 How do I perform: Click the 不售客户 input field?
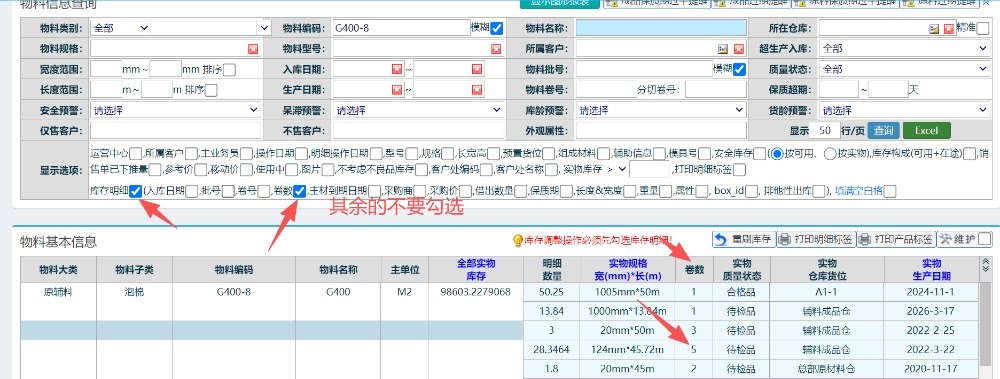[x=418, y=131]
